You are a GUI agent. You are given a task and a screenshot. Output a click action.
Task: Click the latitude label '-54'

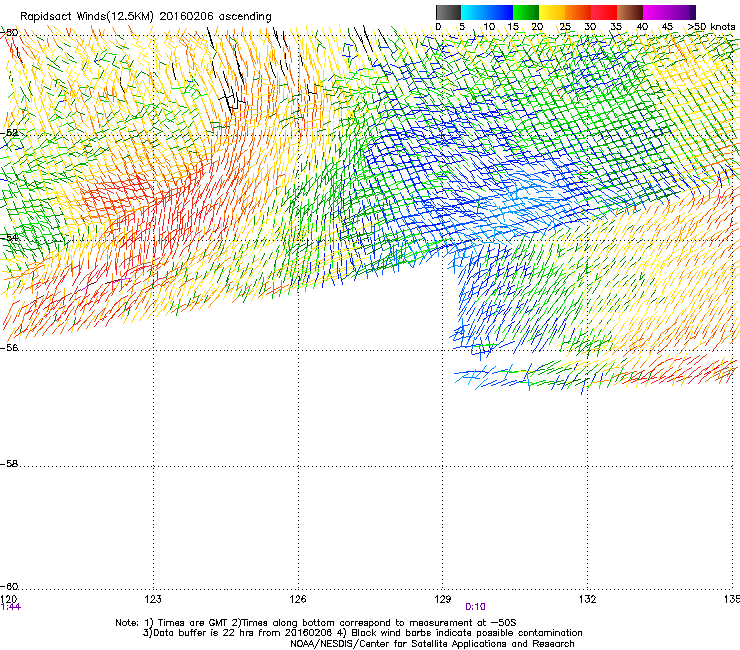[x=9, y=237]
